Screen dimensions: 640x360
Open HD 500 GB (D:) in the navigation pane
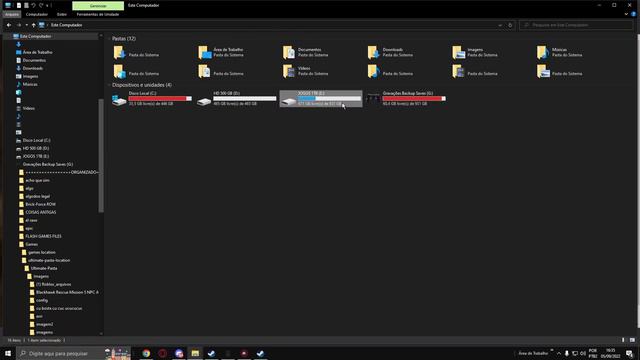(x=36, y=148)
